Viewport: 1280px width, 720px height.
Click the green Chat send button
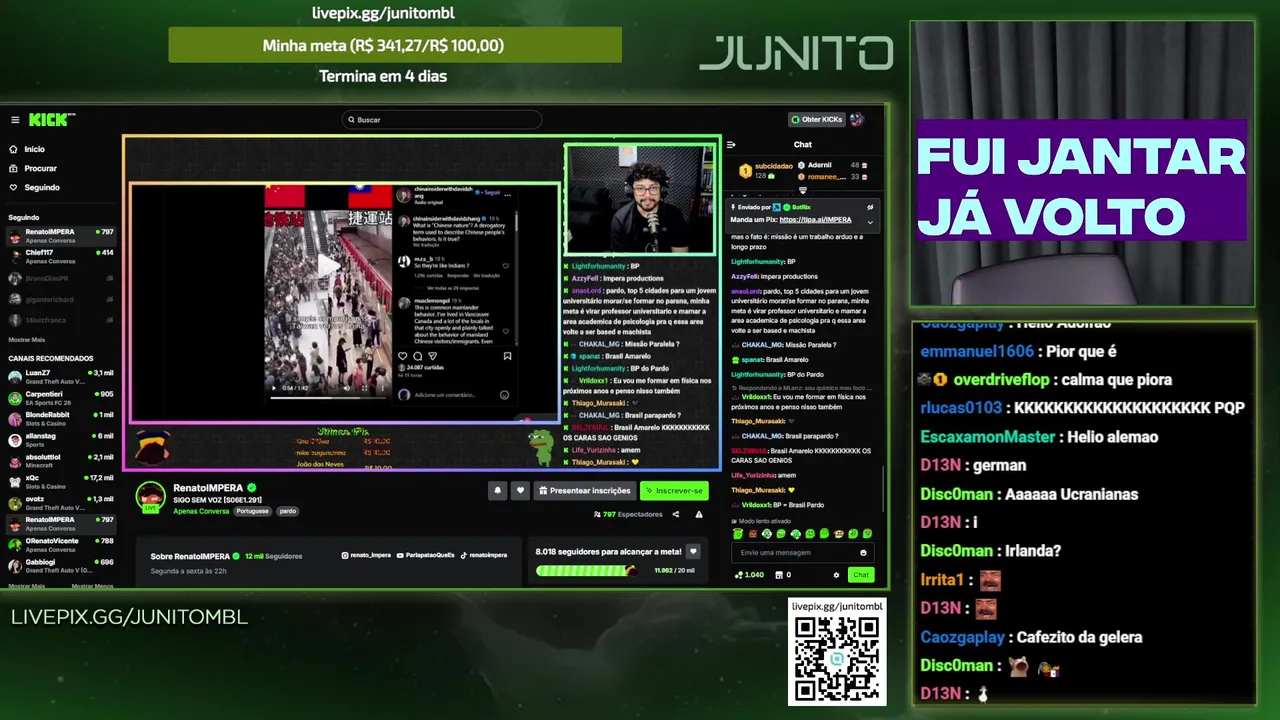pyautogui.click(x=861, y=575)
